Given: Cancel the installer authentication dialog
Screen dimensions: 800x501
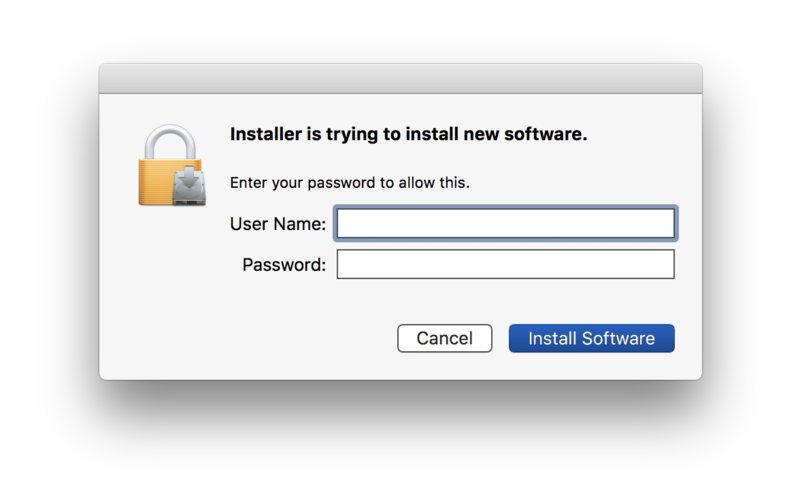Looking at the screenshot, I should 444,338.
